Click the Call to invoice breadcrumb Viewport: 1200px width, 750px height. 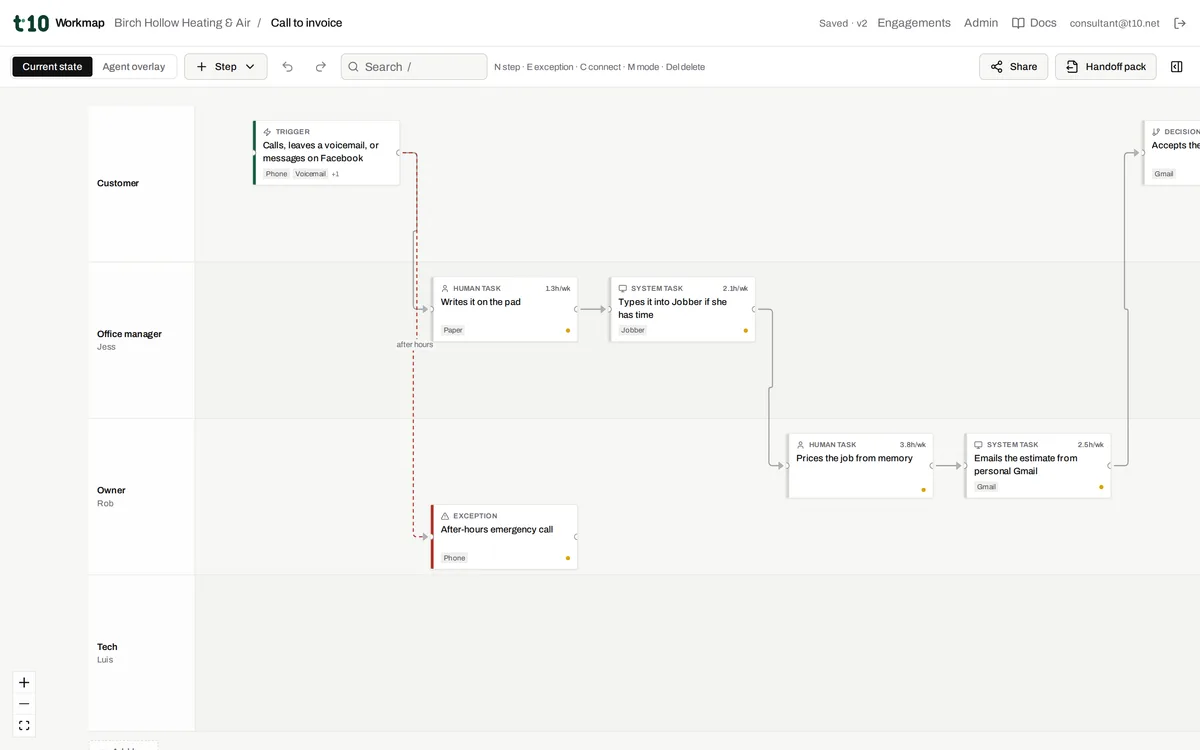(306, 23)
